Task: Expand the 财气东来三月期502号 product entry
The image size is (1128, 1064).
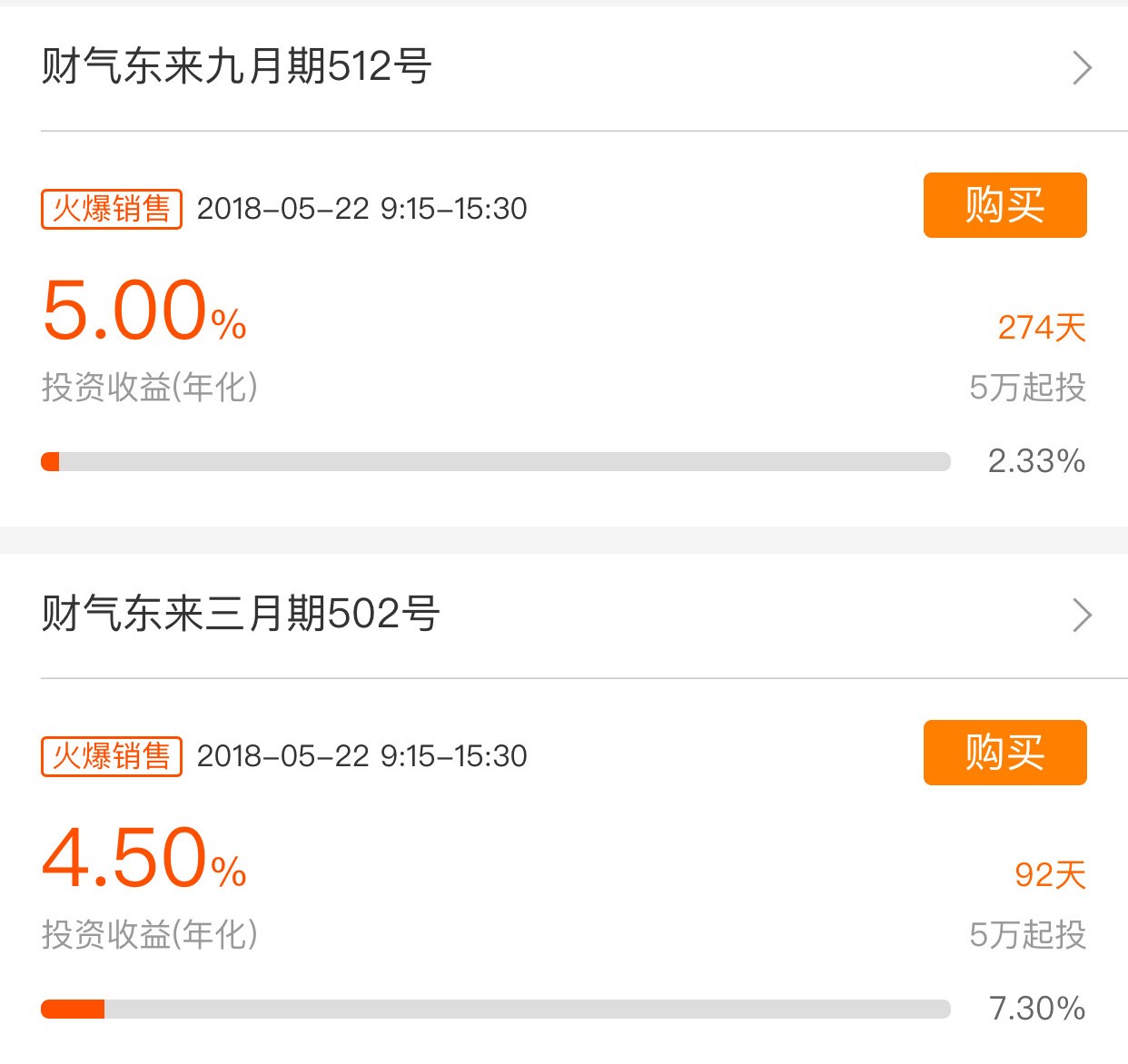Action: (x=1081, y=616)
